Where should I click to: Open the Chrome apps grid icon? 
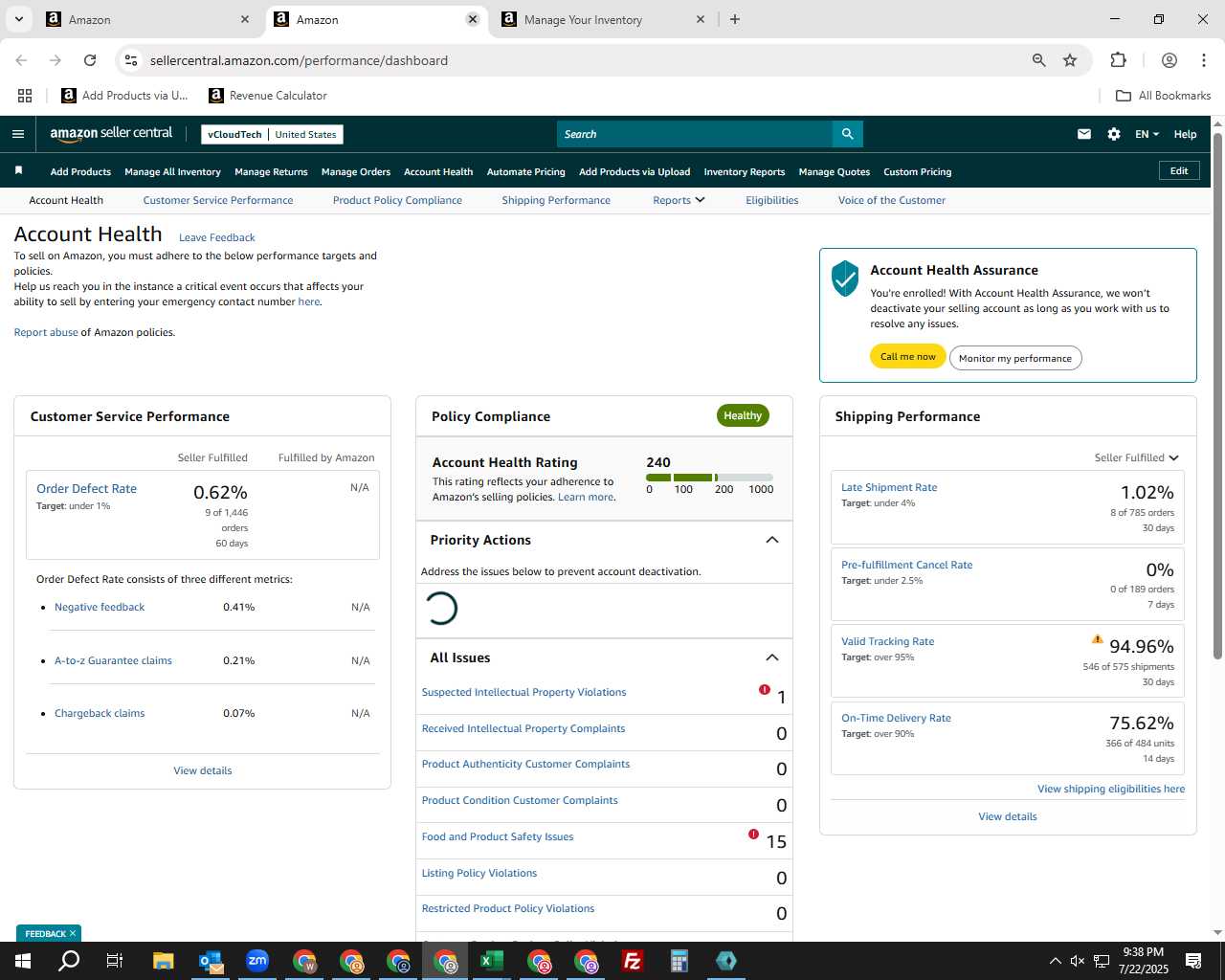[25, 96]
